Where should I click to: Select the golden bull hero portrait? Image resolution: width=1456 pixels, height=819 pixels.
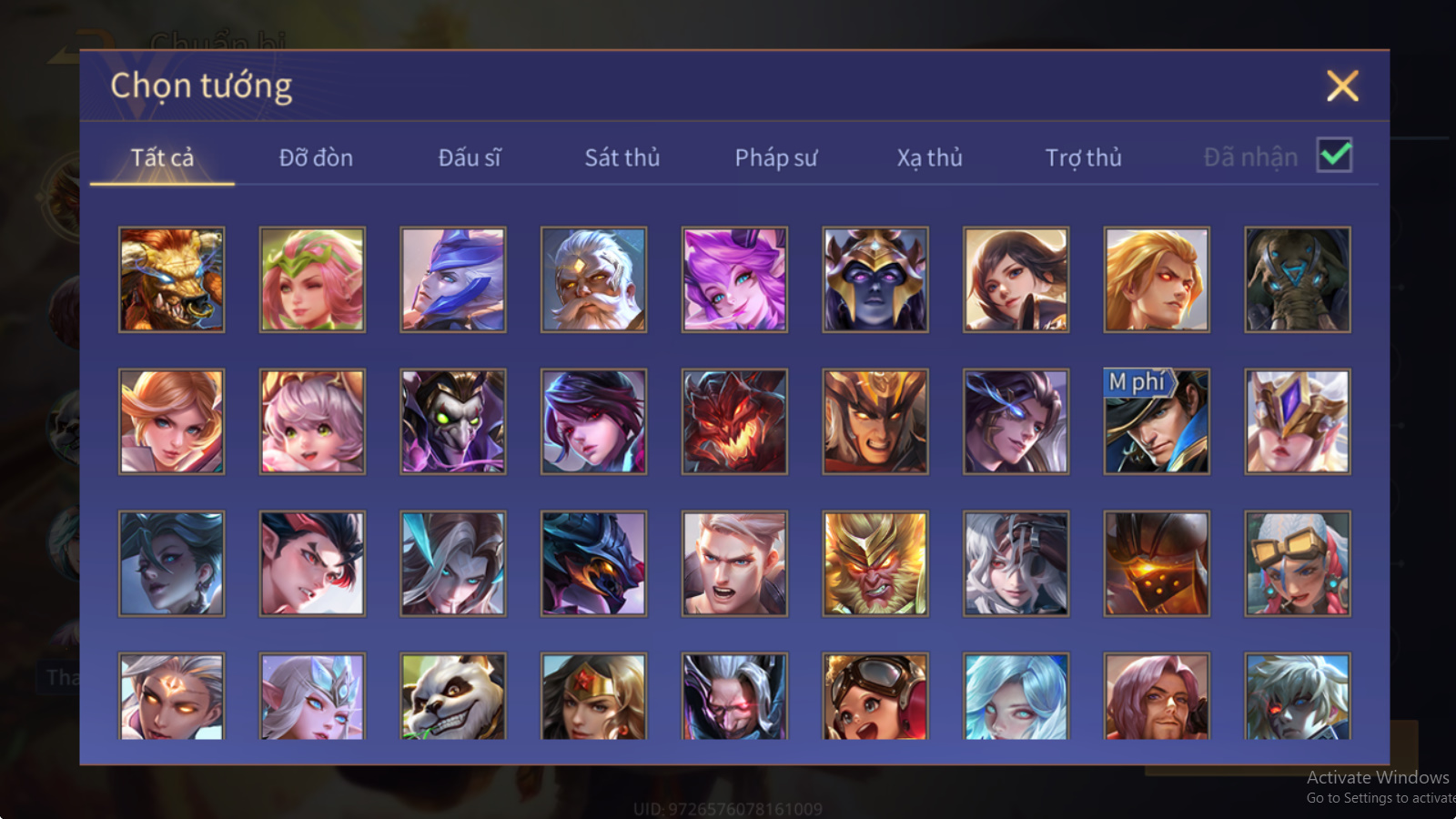tap(171, 279)
